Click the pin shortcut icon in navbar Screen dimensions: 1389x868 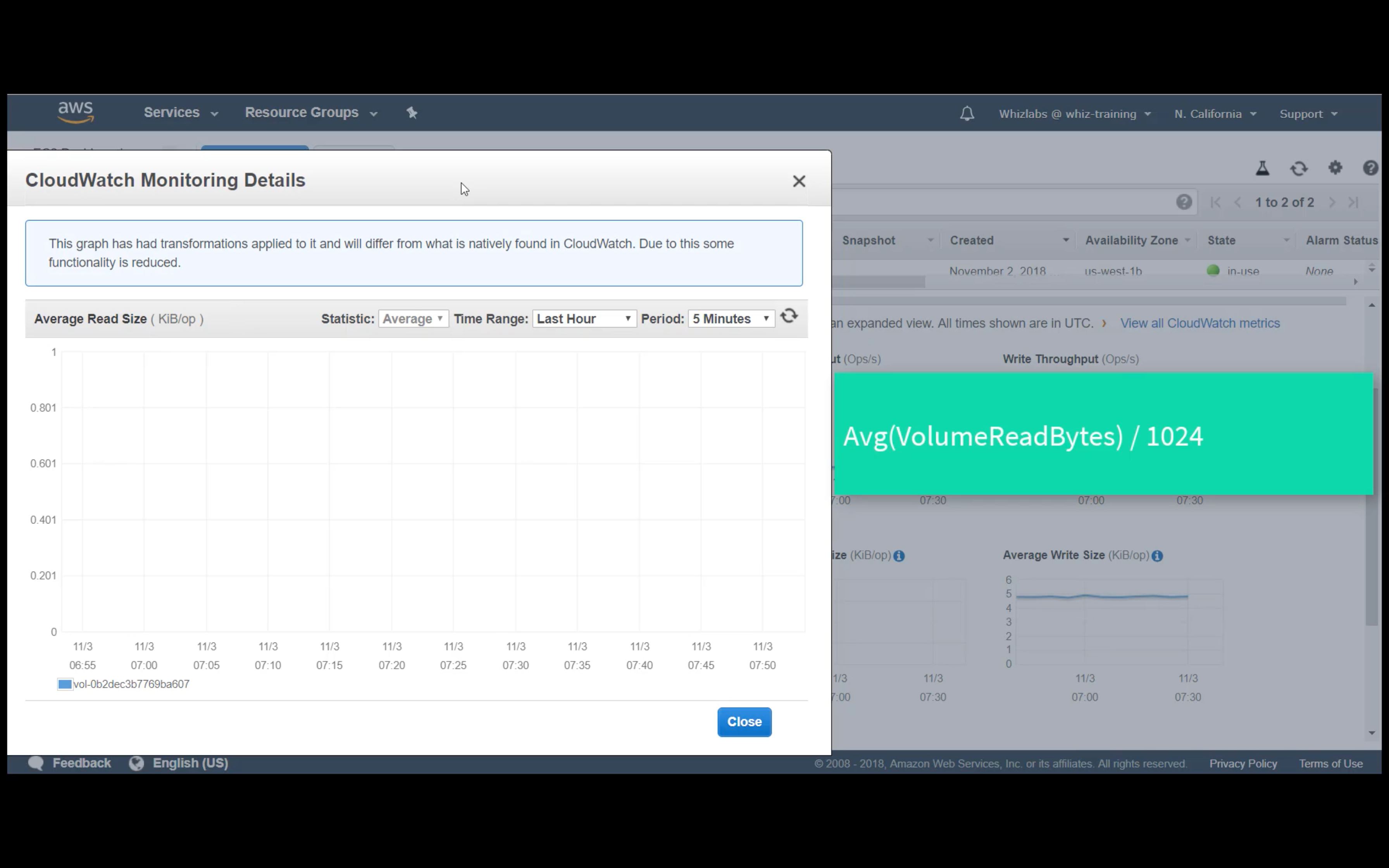coord(412,112)
